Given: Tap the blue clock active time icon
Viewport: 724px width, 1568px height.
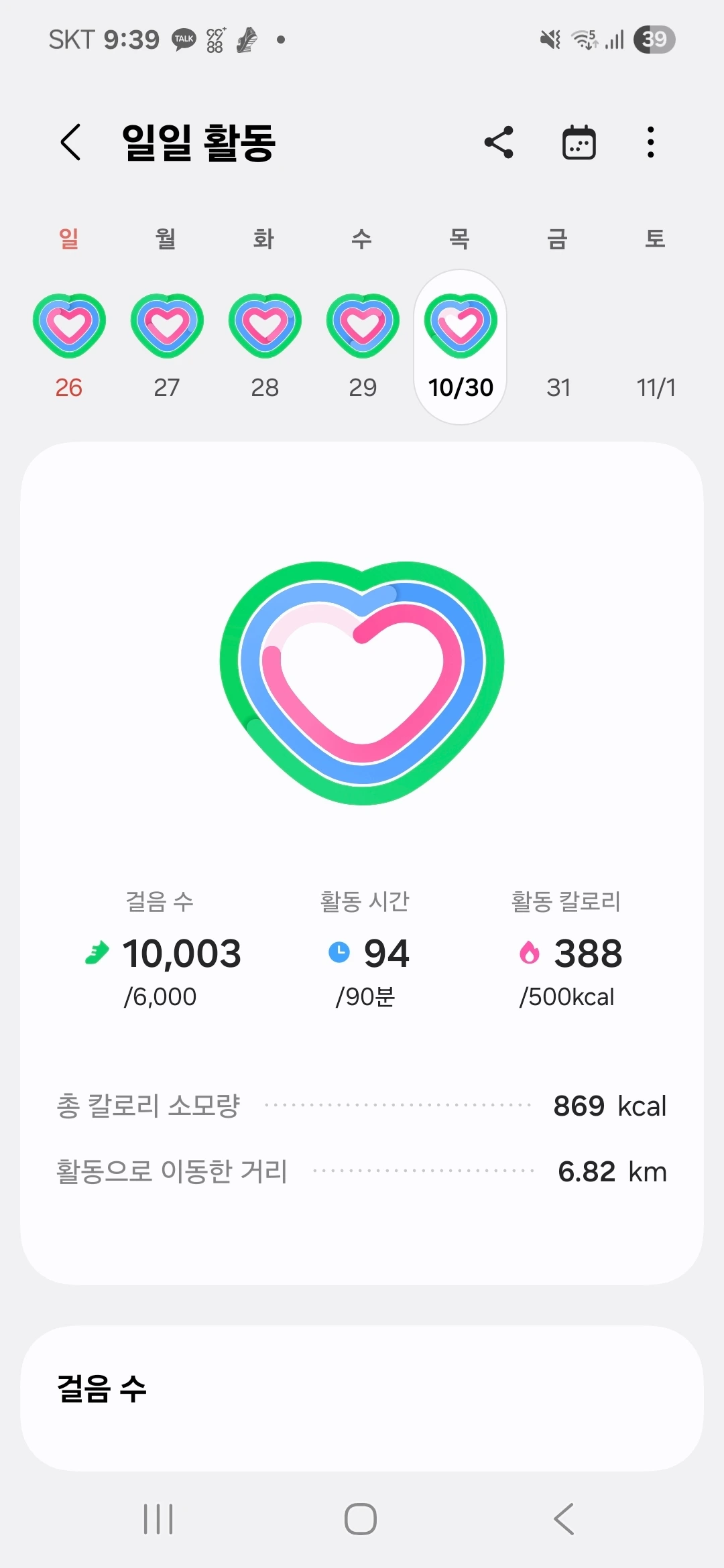Looking at the screenshot, I should coord(339,952).
